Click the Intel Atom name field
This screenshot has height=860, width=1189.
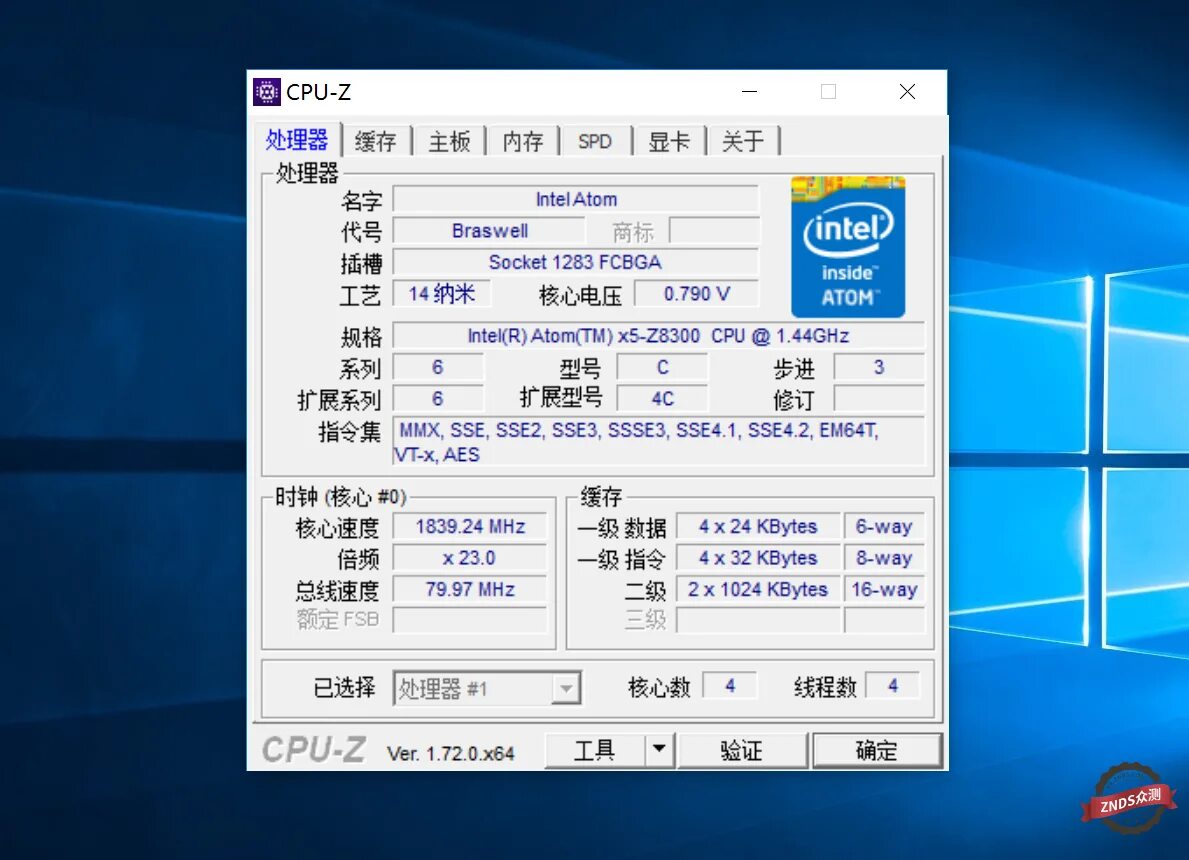pyautogui.click(x=576, y=199)
